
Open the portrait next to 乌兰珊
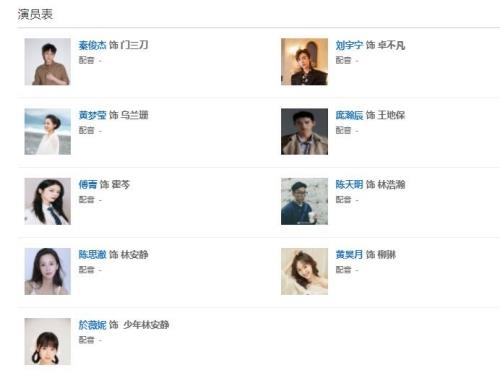pos(48,132)
